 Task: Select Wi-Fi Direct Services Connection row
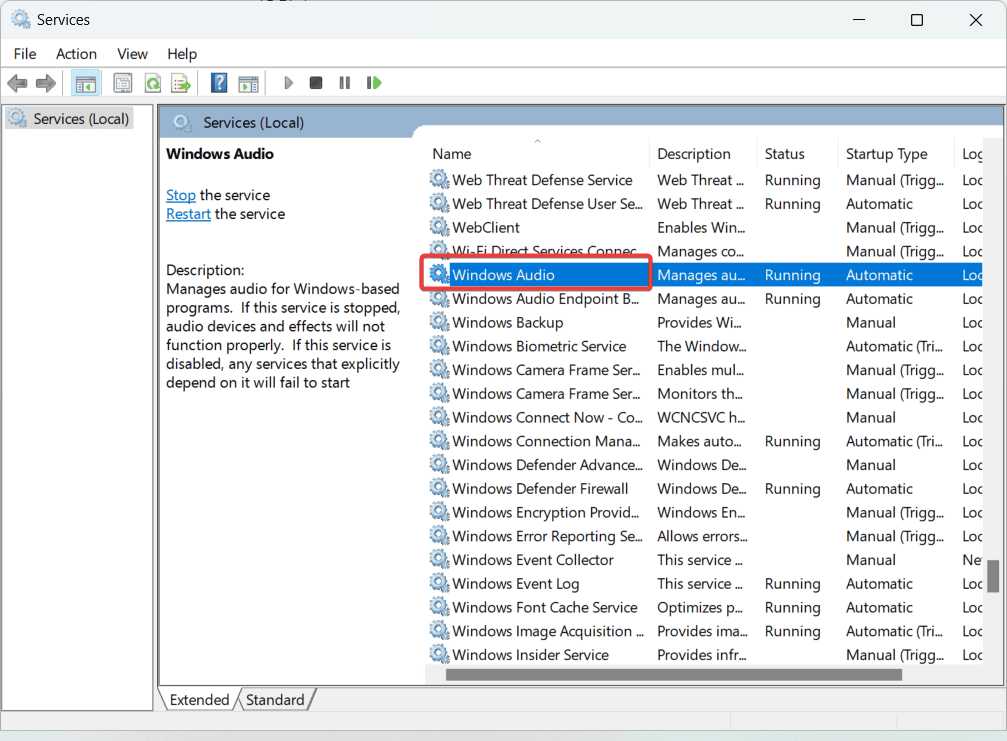tap(705, 251)
